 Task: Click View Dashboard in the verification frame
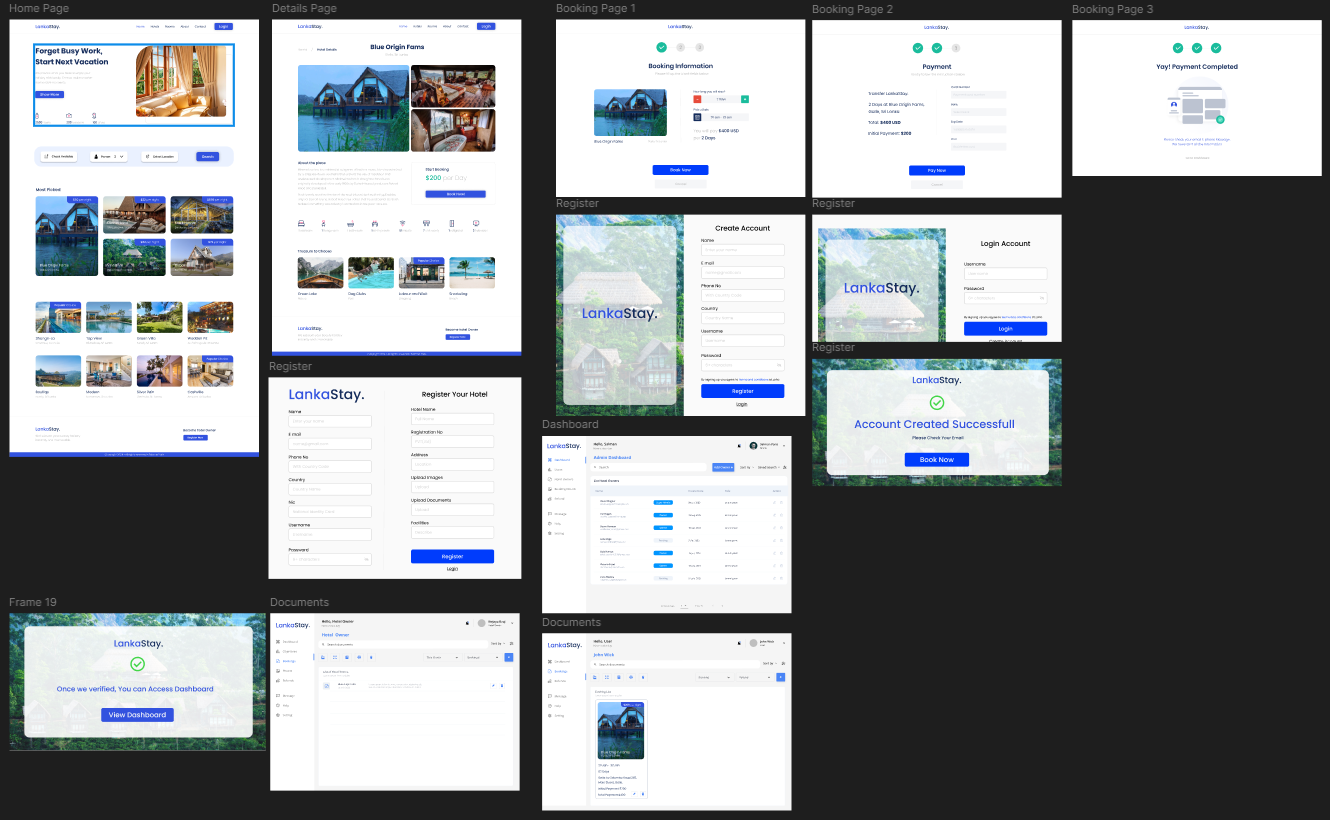click(137, 714)
